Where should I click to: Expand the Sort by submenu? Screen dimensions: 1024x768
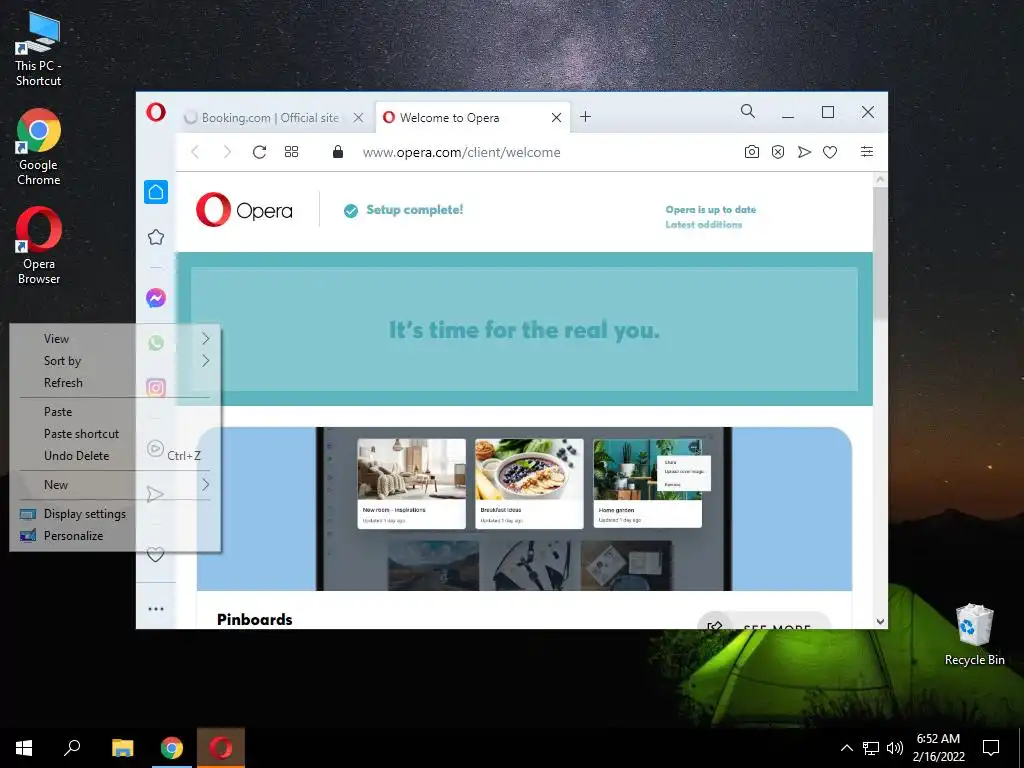(x=115, y=360)
